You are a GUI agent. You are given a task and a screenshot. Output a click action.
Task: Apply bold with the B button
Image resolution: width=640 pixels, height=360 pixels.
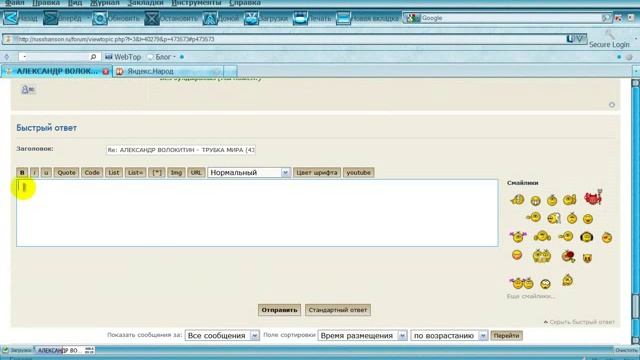tap(22, 173)
